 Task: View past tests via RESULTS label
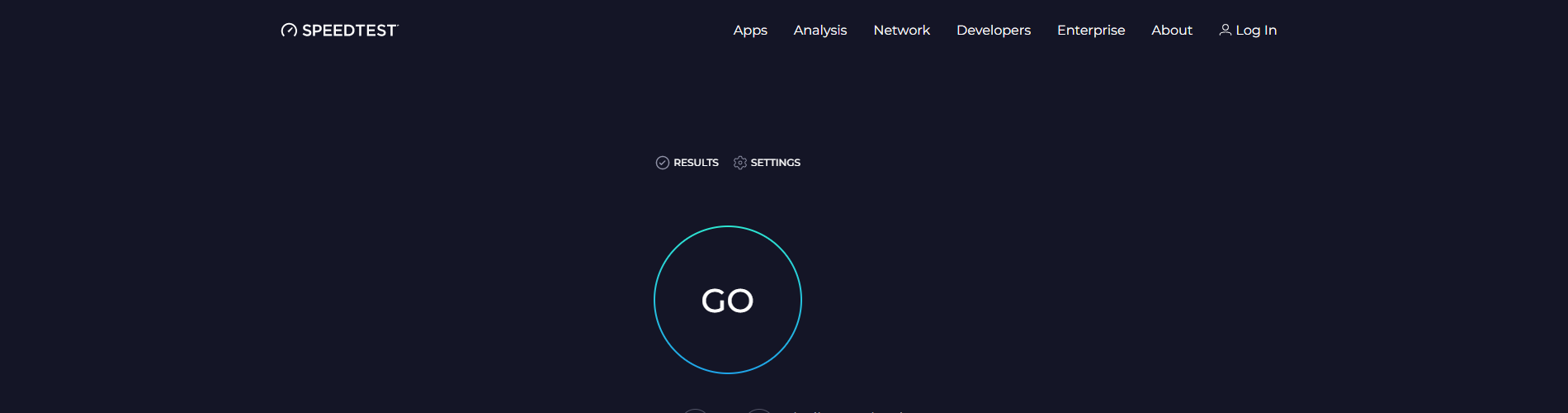pyautogui.click(x=696, y=163)
